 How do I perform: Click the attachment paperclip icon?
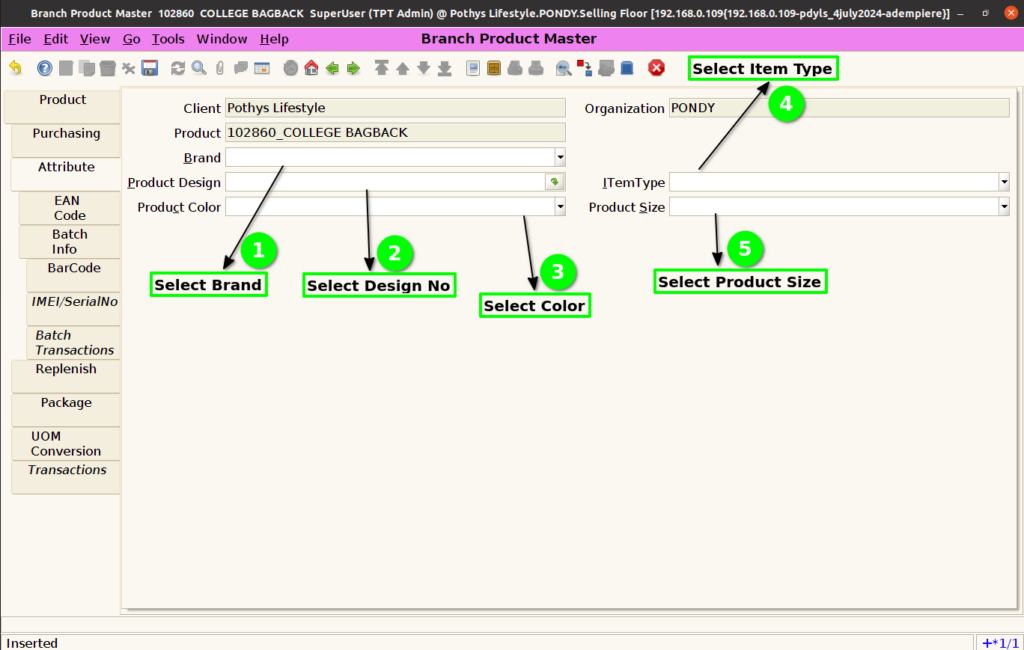[220, 68]
